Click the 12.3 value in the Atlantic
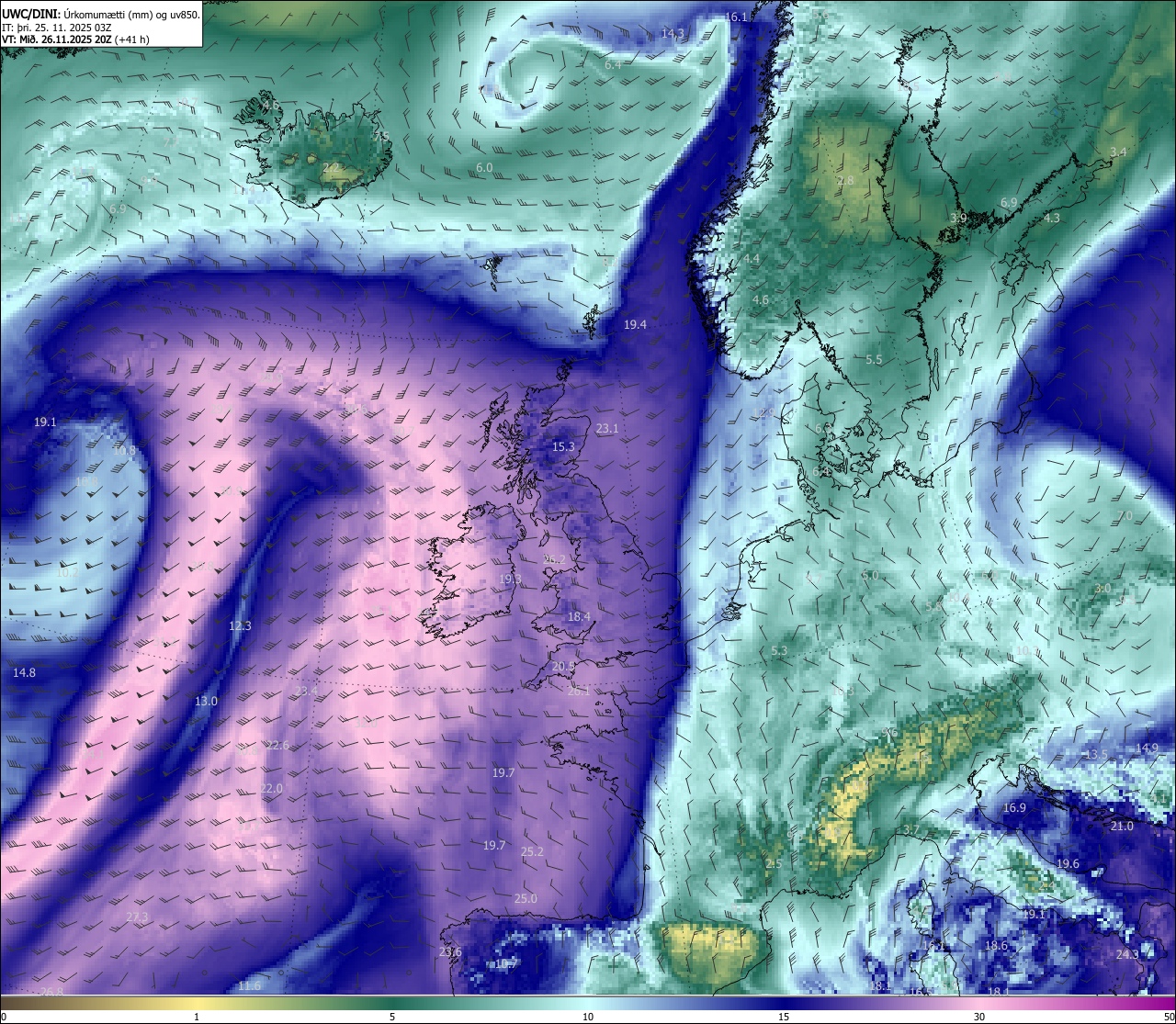 (x=240, y=626)
